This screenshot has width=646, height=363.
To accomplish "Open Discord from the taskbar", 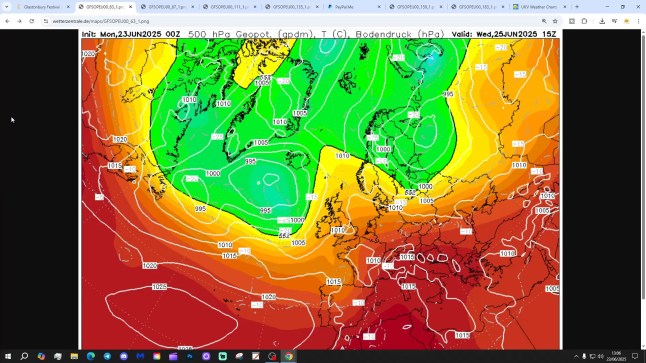I will click(x=124, y=356).
